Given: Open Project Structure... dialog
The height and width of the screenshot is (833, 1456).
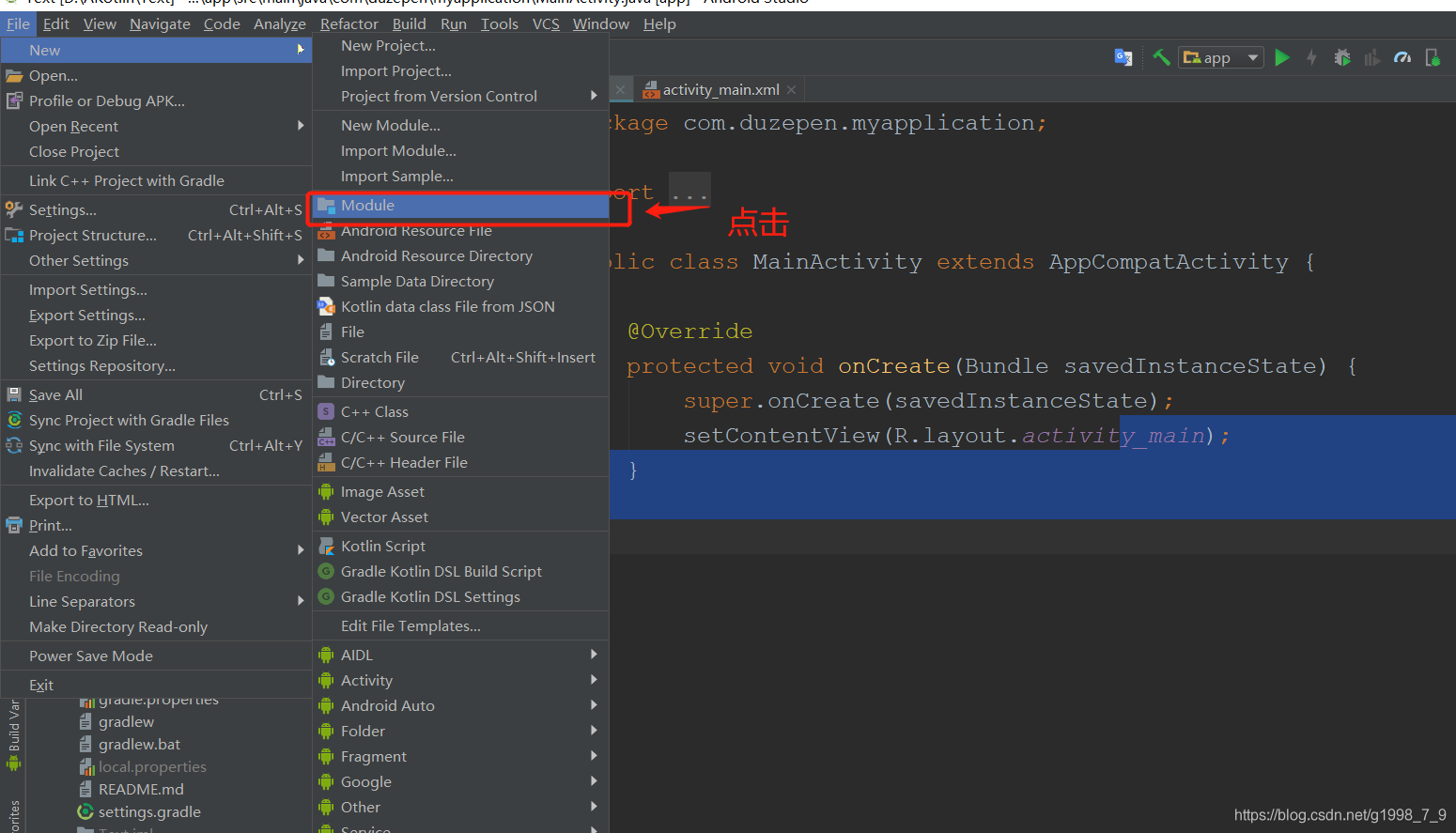Looking at the screenshot, I should (x=156, y=236).
